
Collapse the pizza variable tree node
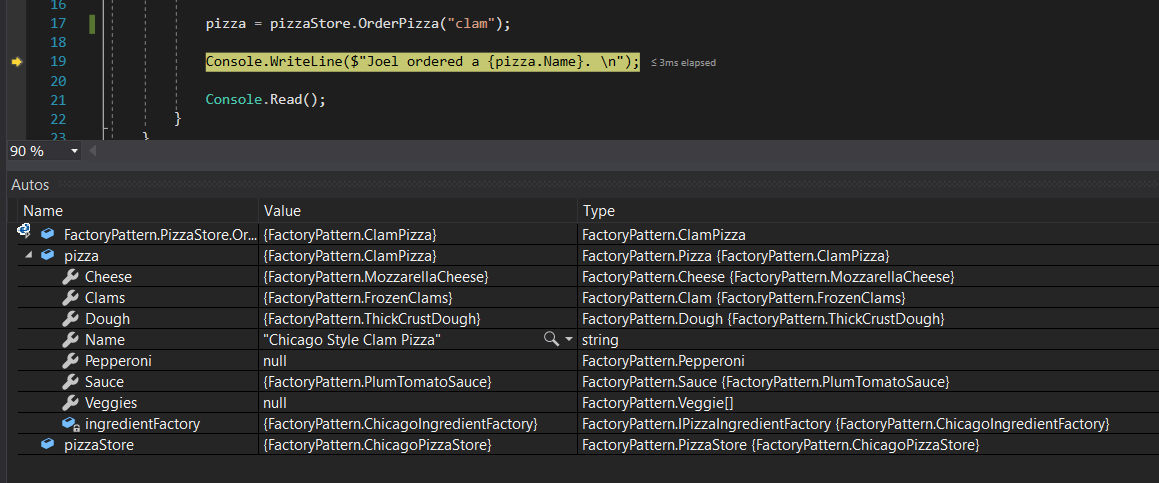point(29,255)
